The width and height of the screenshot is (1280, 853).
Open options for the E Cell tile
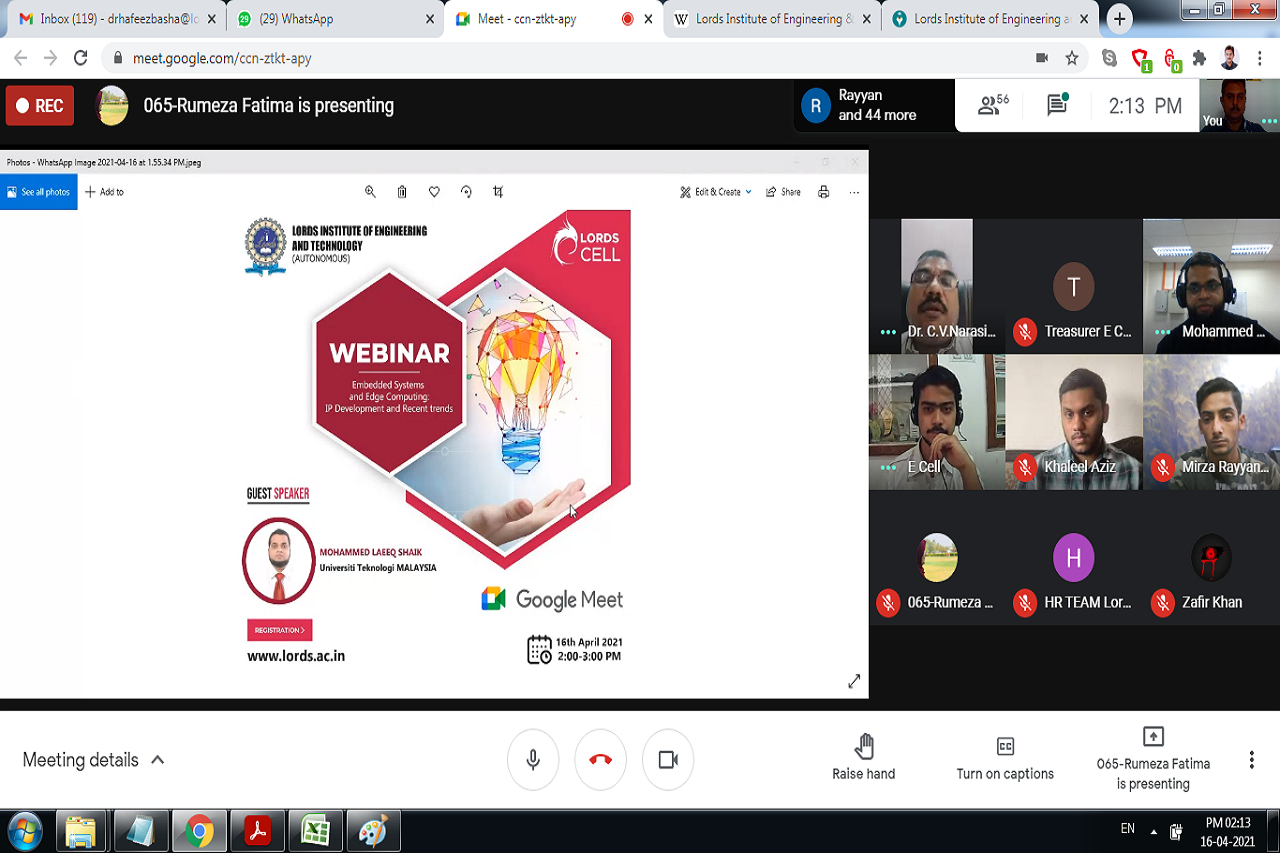click(887, 467)
